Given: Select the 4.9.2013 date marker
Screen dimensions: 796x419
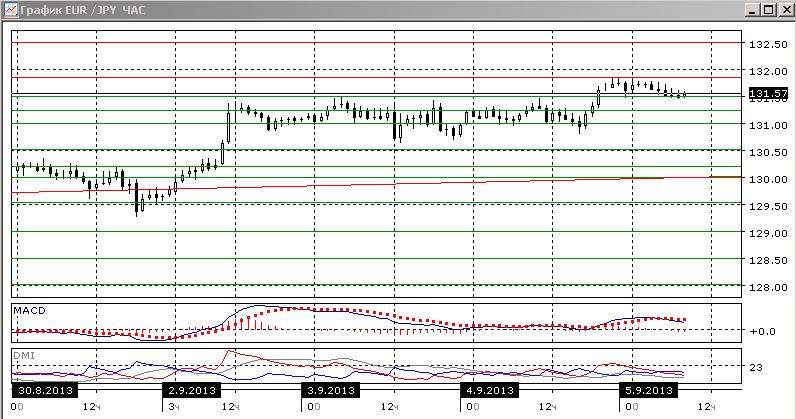Looking at the screenshot, I should [489, 391].
